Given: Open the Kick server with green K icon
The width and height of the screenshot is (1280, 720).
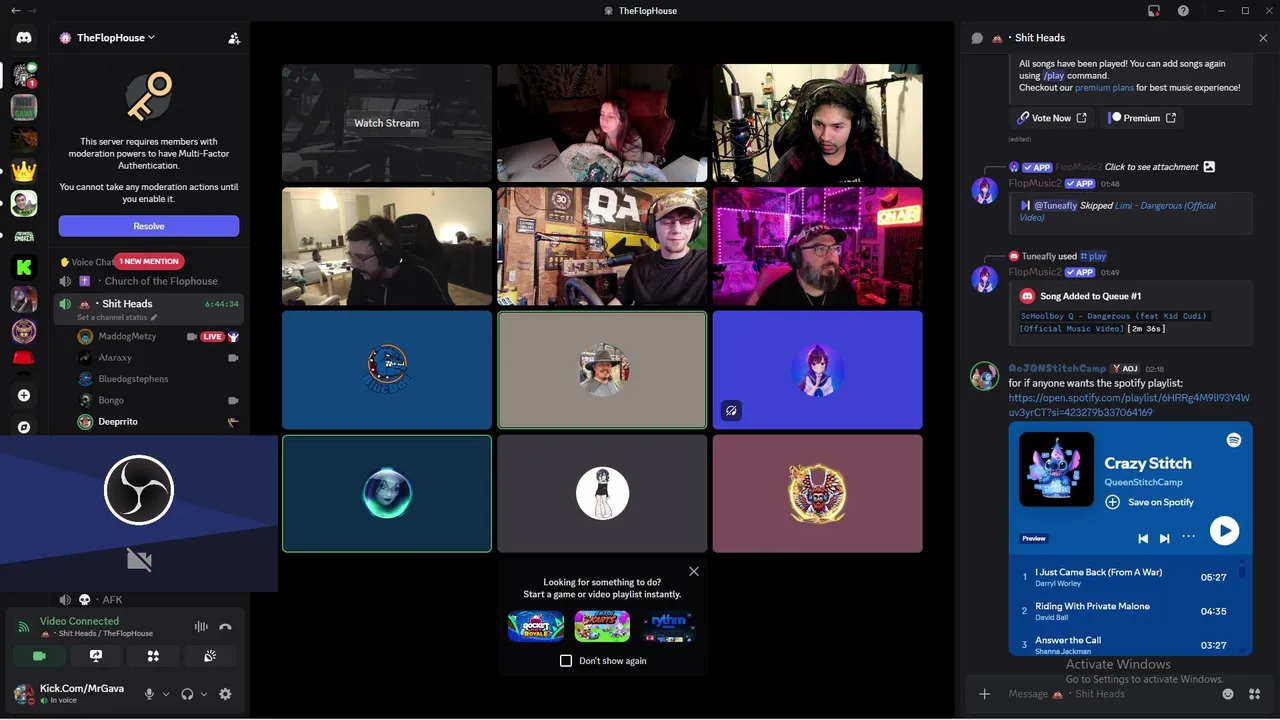Looking at the screenshot, I should [x=24, y=267].
